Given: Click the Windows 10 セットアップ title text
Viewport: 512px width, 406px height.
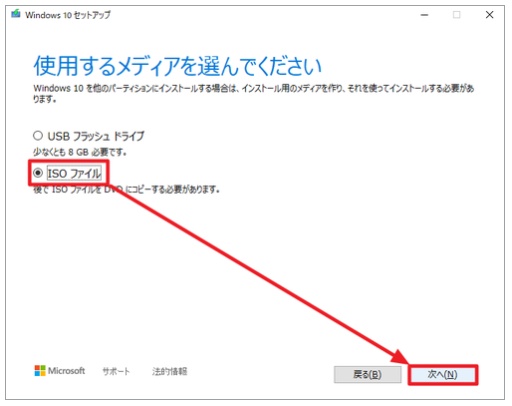Looking at the screenshot, I should pos(68,15).
